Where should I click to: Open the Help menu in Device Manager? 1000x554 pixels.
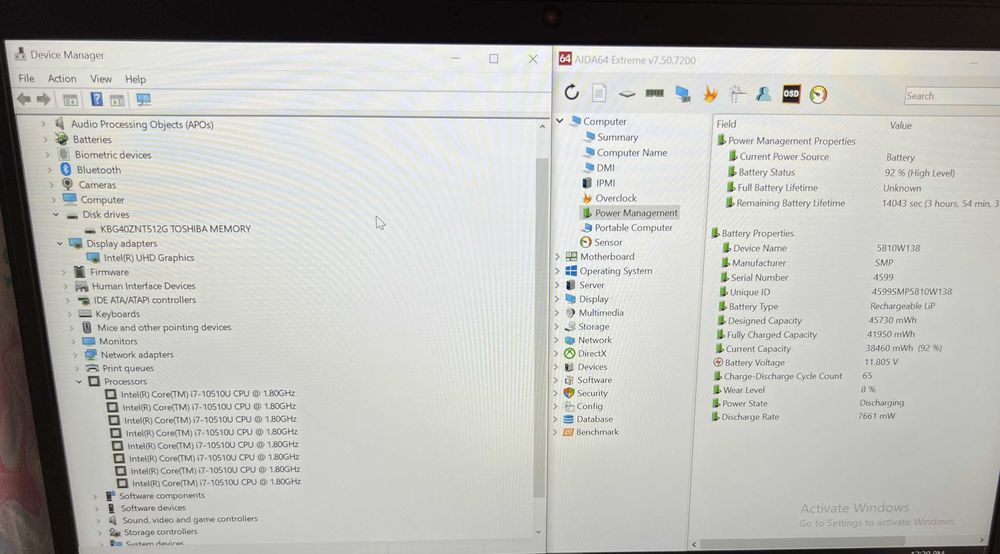click(x=135, y=79)
